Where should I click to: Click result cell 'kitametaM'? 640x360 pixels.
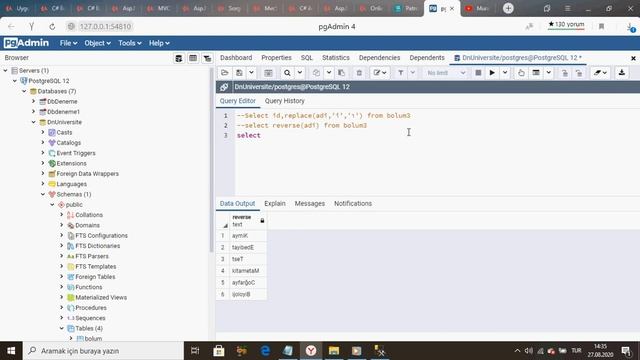coord(248,271)
